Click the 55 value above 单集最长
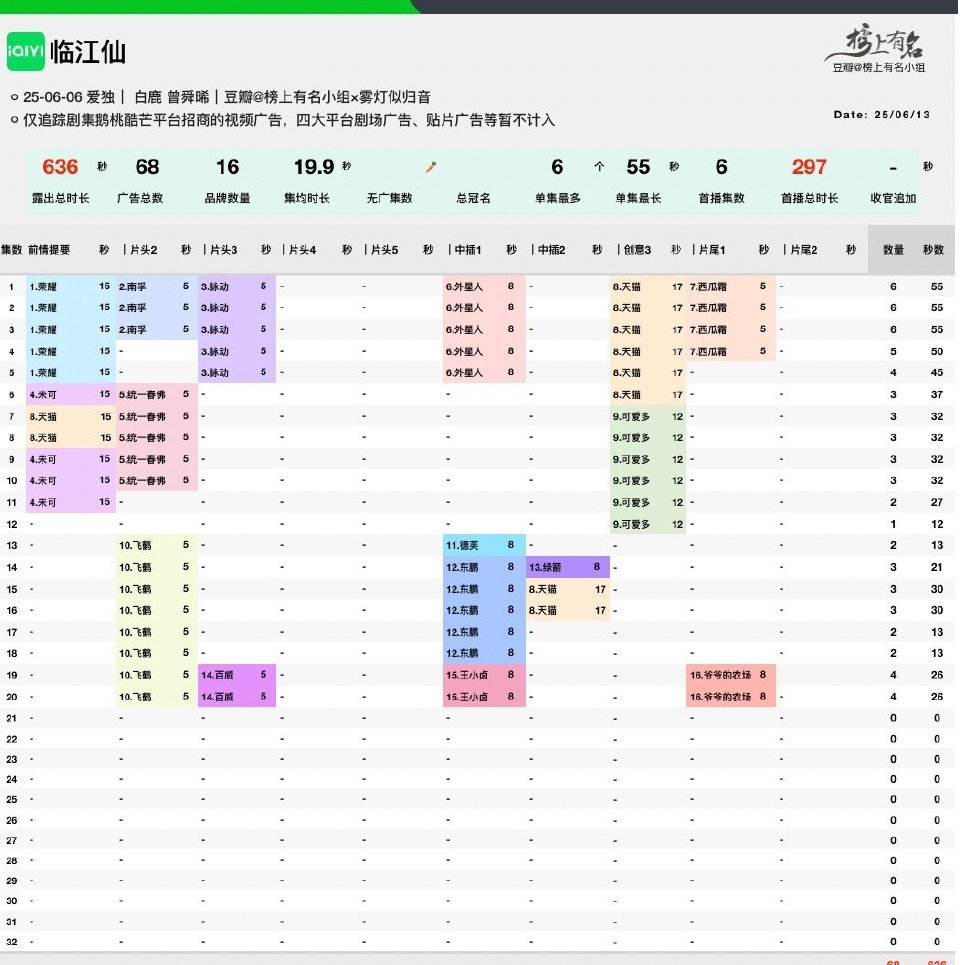This screenshot has width=960, height=965. tap(638, 167)
